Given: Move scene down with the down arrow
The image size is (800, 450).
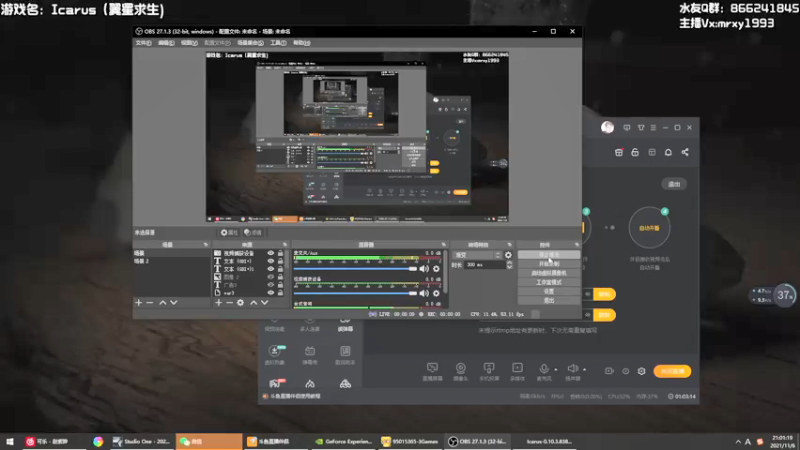Looking at the screenshot, I should [174, 303].
